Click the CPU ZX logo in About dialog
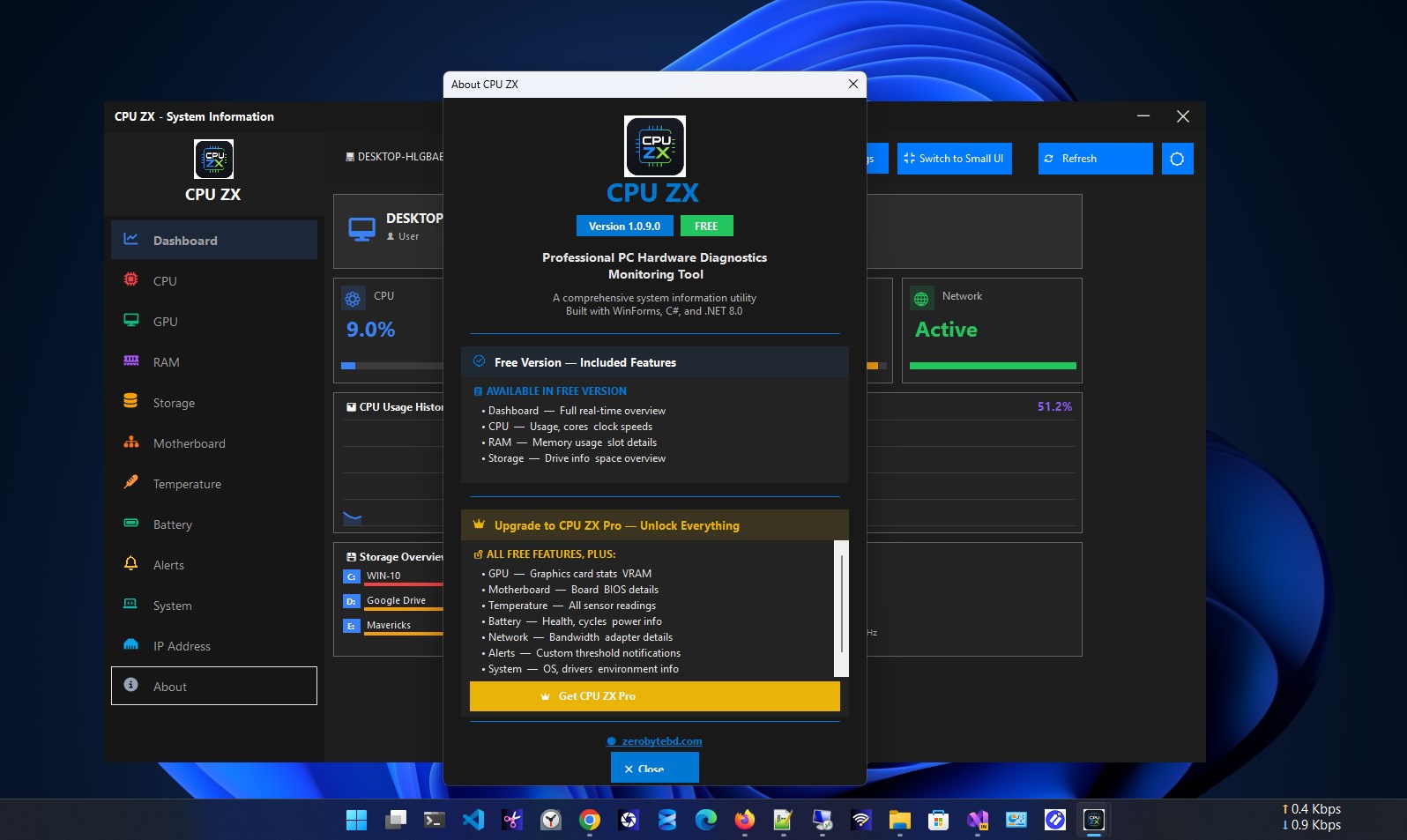 point(655,146)
